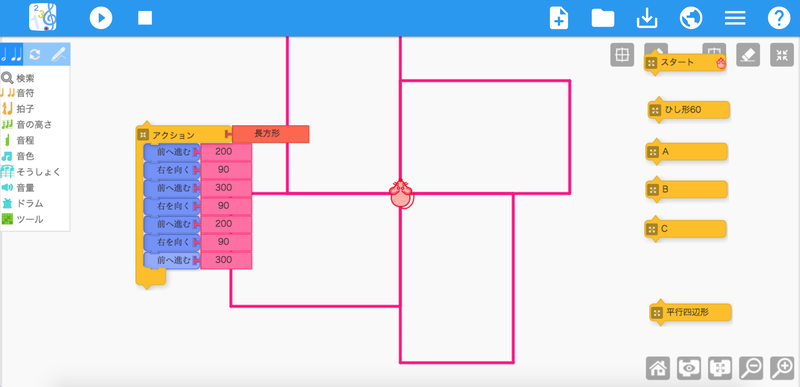Click the mouse character on the canvas

(402, 194)
